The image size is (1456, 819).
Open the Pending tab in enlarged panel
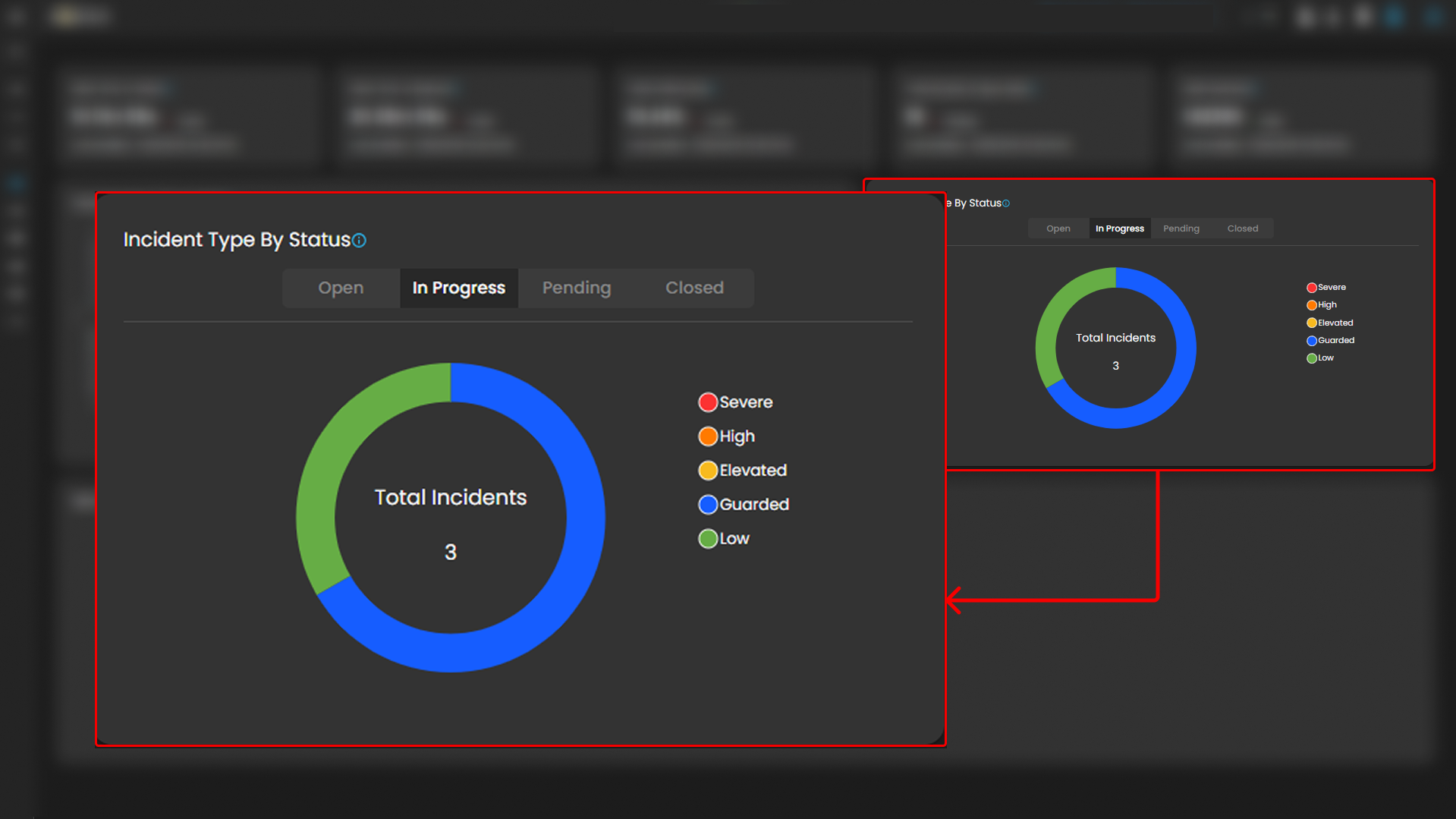coord(576,288)
